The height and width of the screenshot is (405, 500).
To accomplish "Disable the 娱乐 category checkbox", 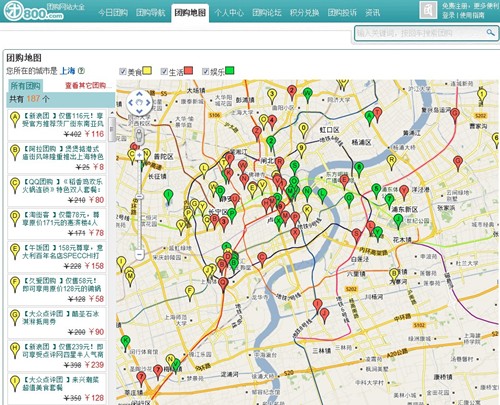I will coord(205,71).
